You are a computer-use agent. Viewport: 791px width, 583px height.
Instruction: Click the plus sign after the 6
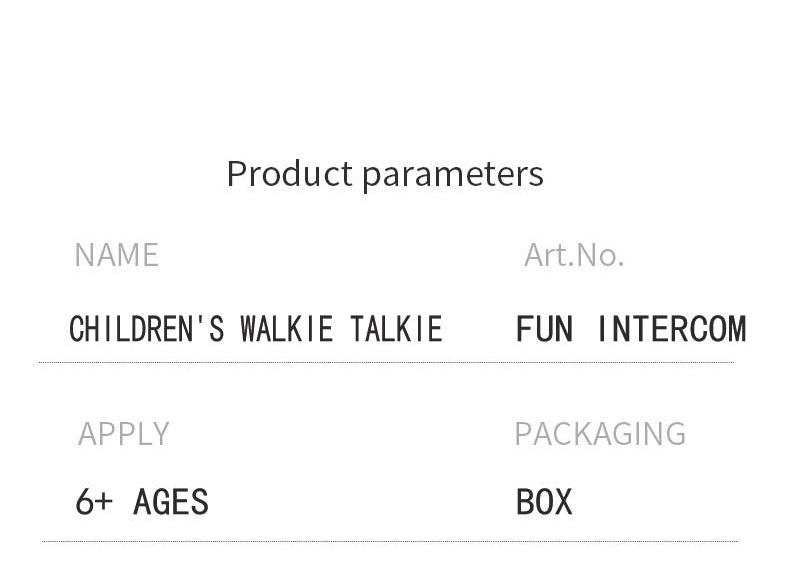105,502
